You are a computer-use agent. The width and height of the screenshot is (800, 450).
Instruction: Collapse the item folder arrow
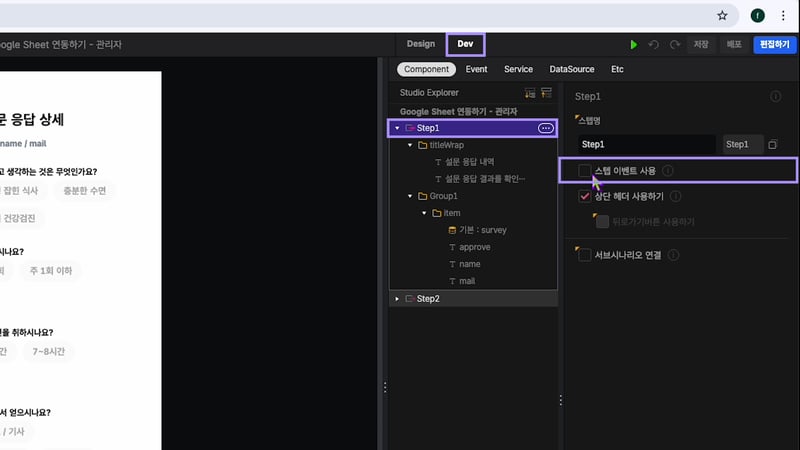(x=424, y=213)
